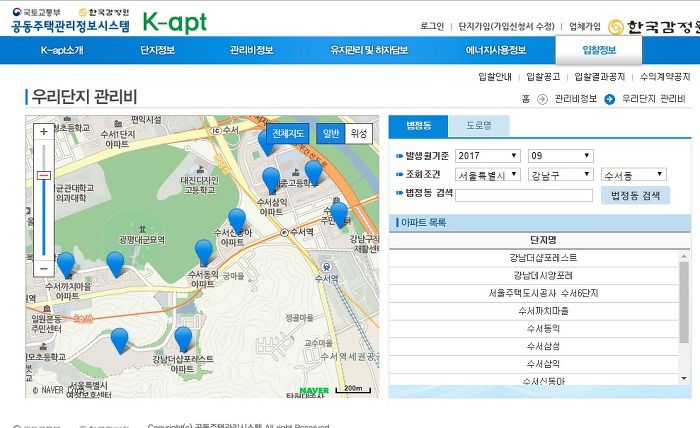
Task: Click apartment list scrollbar up arrow
Action: 684,256
